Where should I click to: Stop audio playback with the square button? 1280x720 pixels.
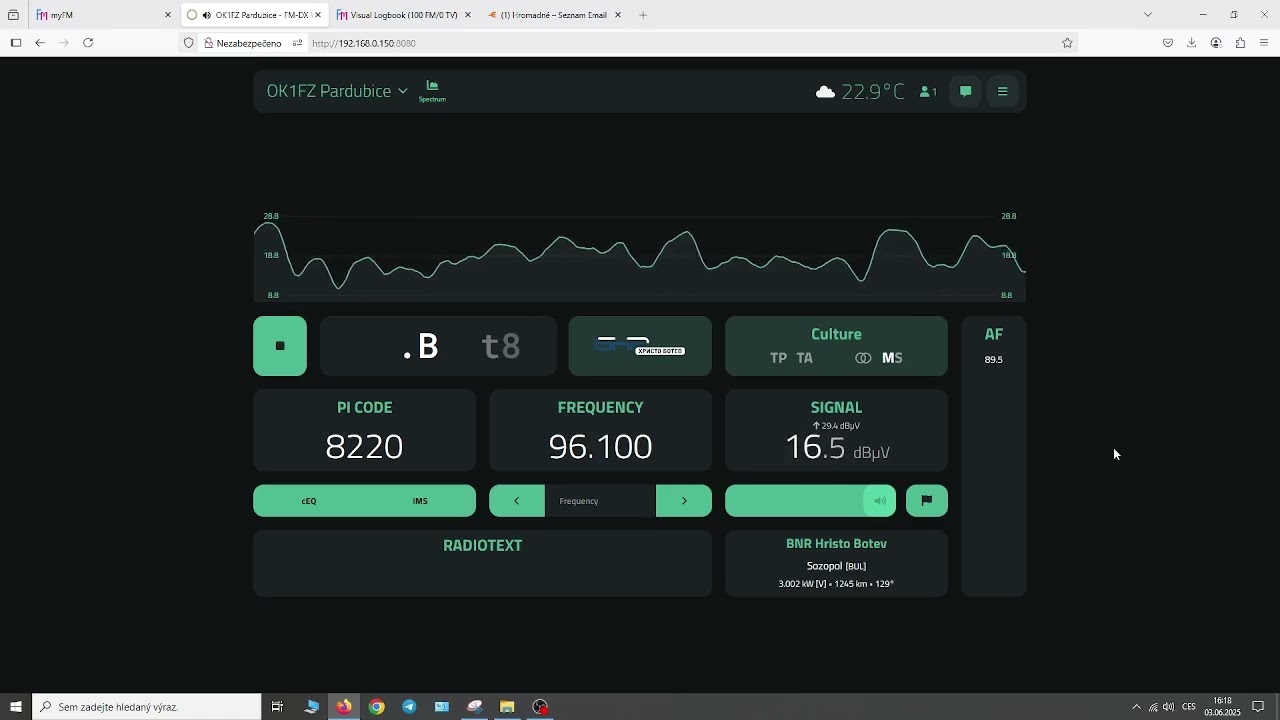(x=280, y=346)
